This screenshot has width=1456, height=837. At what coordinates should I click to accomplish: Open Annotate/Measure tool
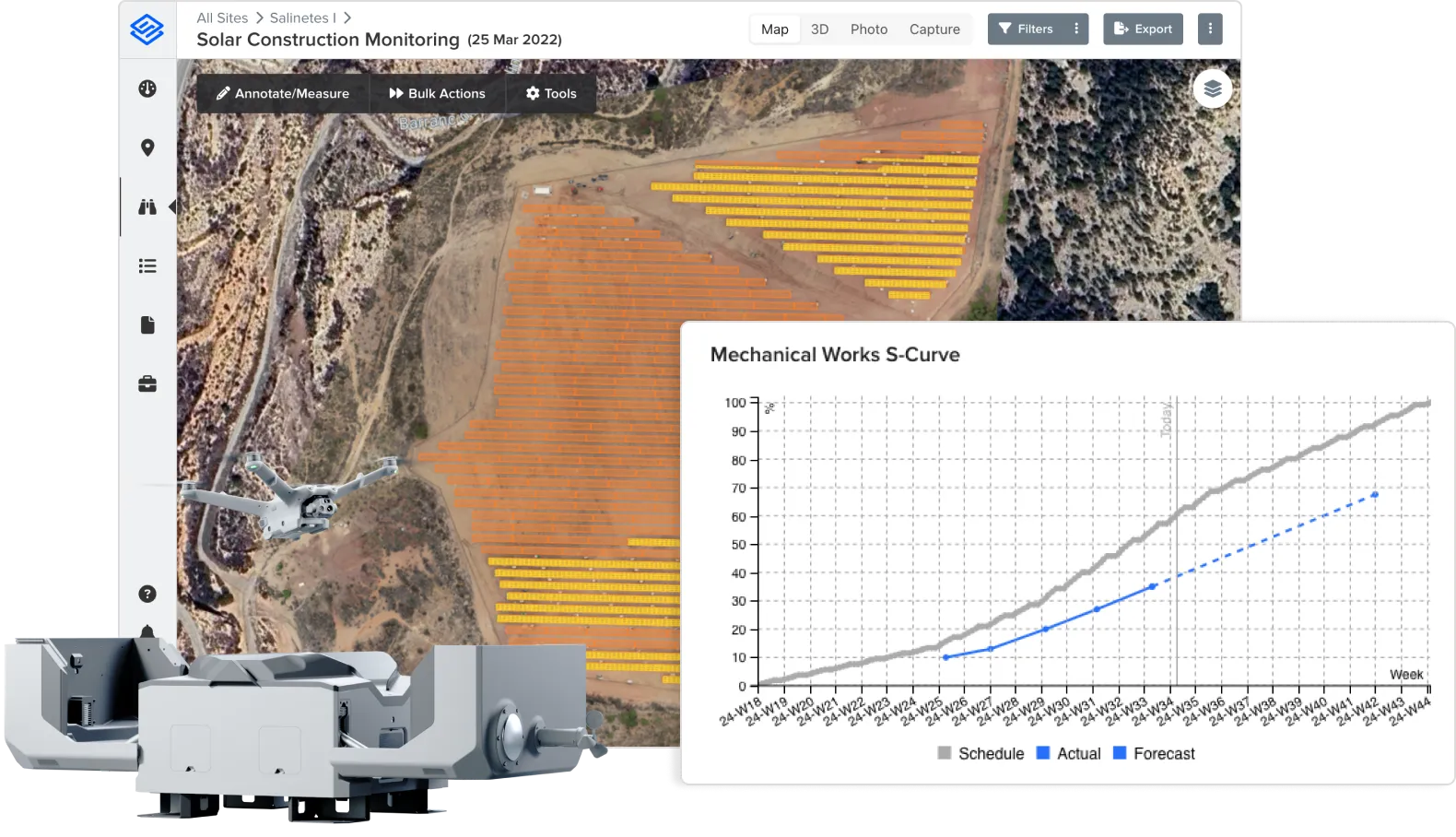click(283, 93)
